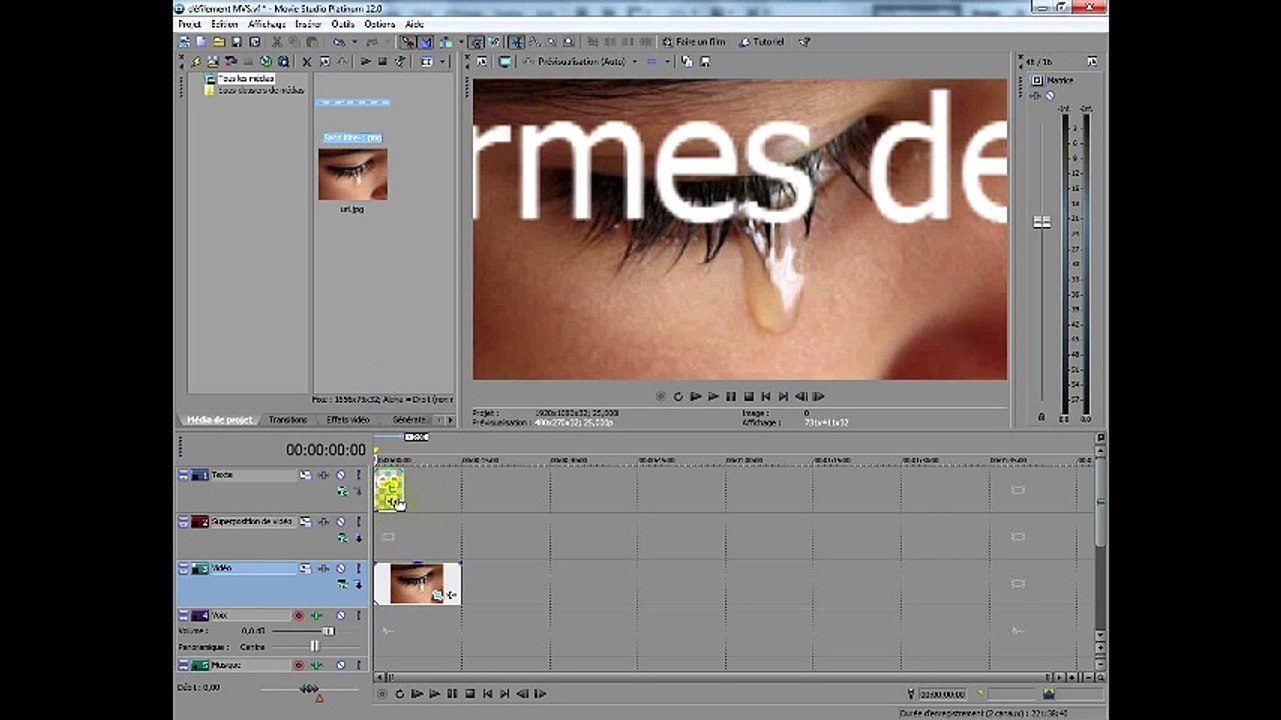The height and width of the screenshot is (720, 1281).
Task: Click Play From Start under the timeline
Action: (x=417, y=694)
